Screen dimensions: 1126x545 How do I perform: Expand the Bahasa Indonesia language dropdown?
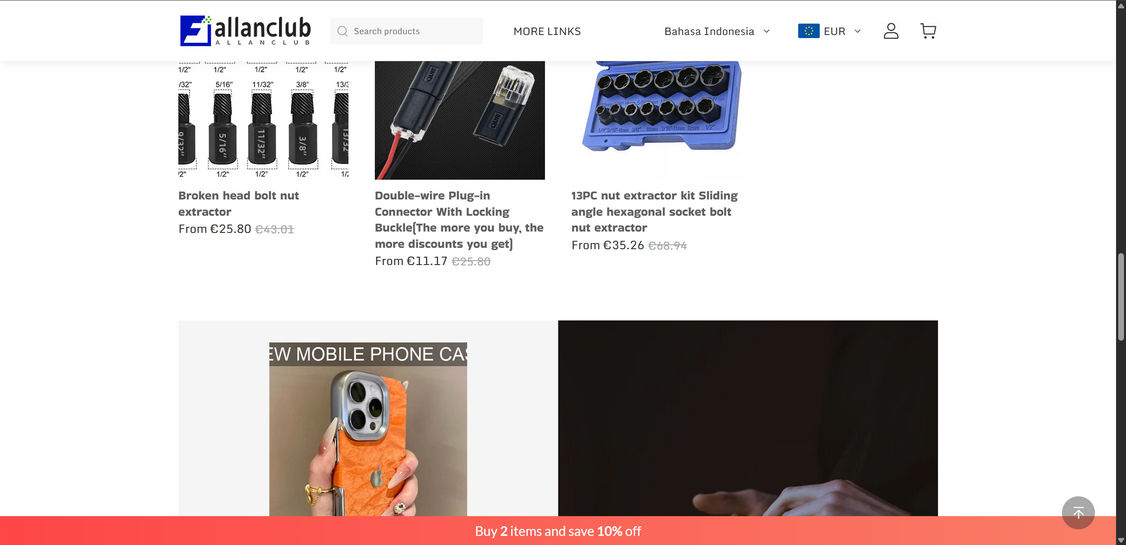point(717,32)
